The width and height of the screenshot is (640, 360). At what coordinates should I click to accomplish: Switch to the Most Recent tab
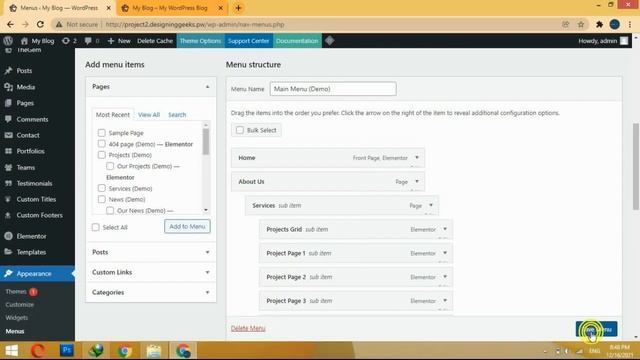coord(113,115)
